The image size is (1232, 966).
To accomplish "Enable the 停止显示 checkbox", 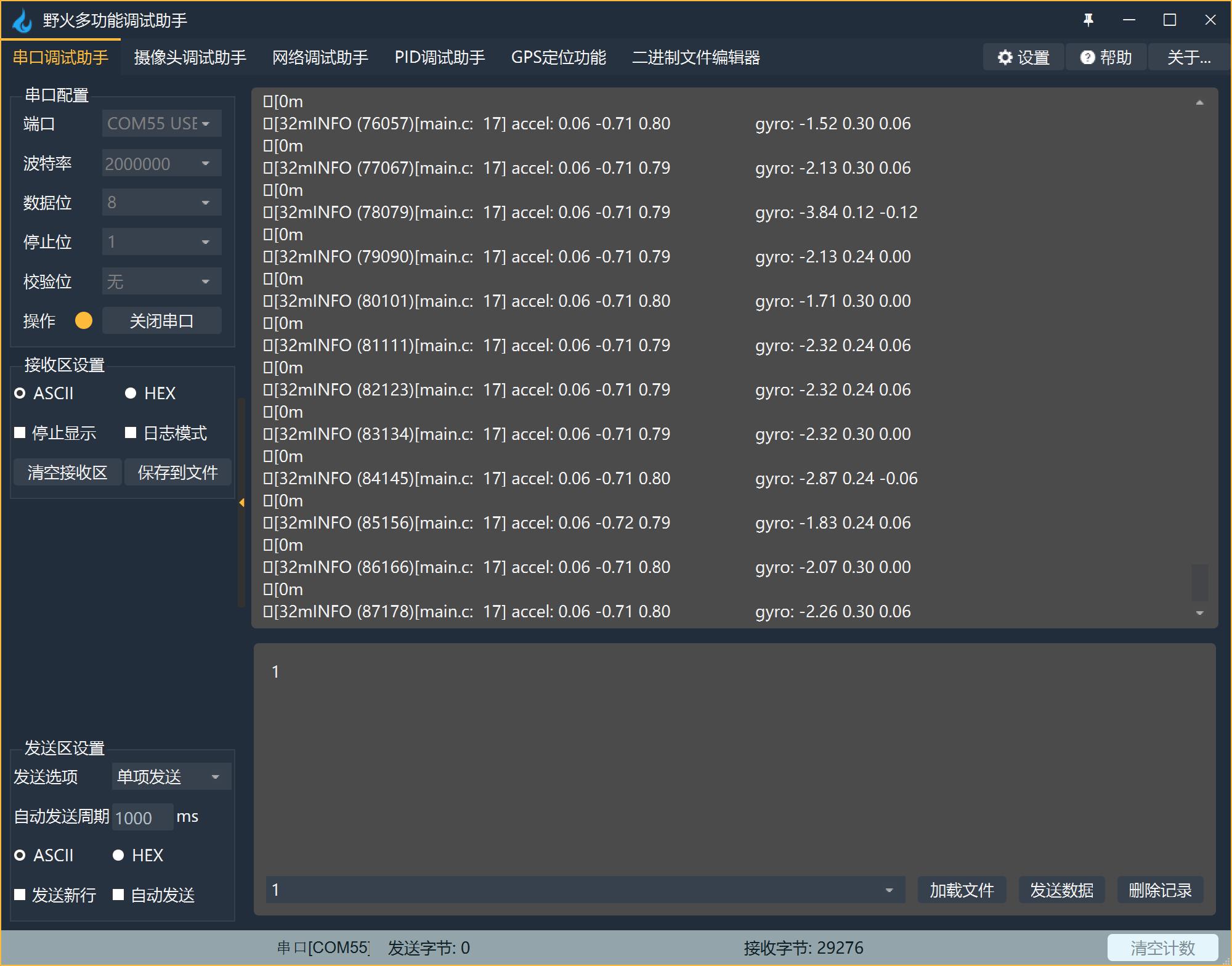I will point(55,433).
